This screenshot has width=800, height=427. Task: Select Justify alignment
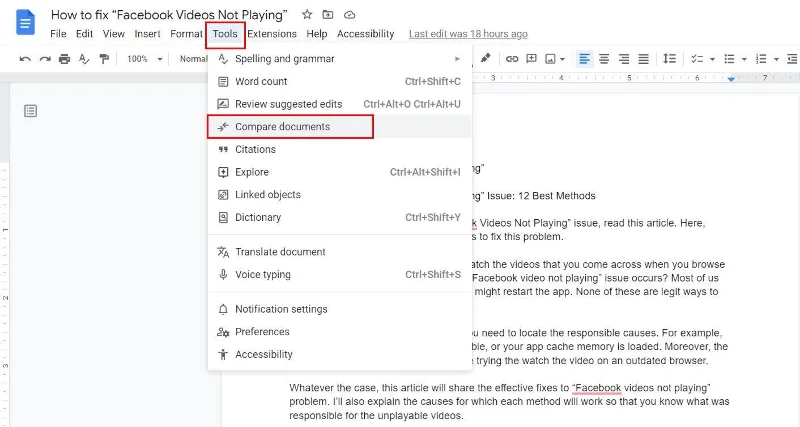[x=643, y=59]
